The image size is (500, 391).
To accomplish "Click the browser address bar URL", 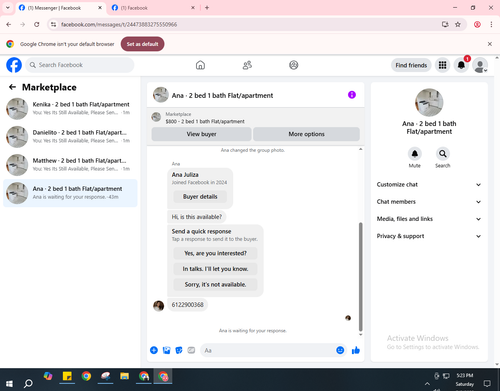I will pos(119,24).
